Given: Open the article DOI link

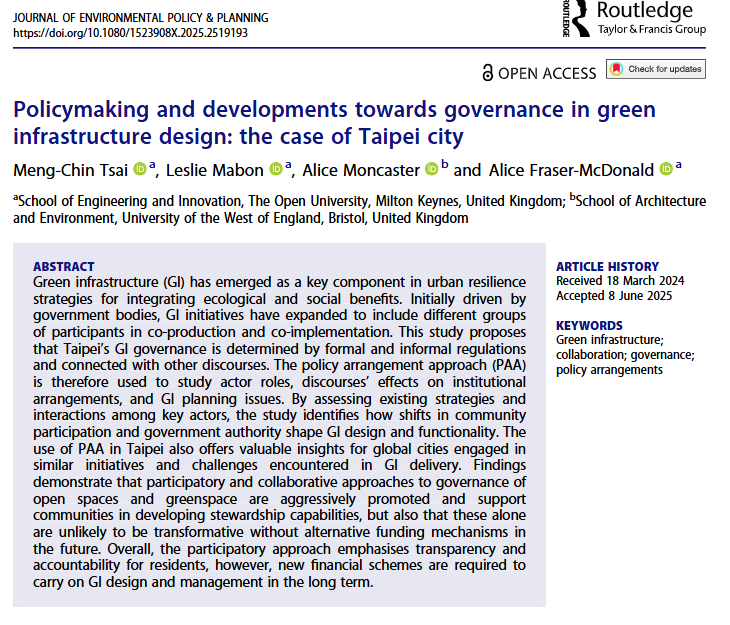Looking at the screenshot, I should 130,33.
